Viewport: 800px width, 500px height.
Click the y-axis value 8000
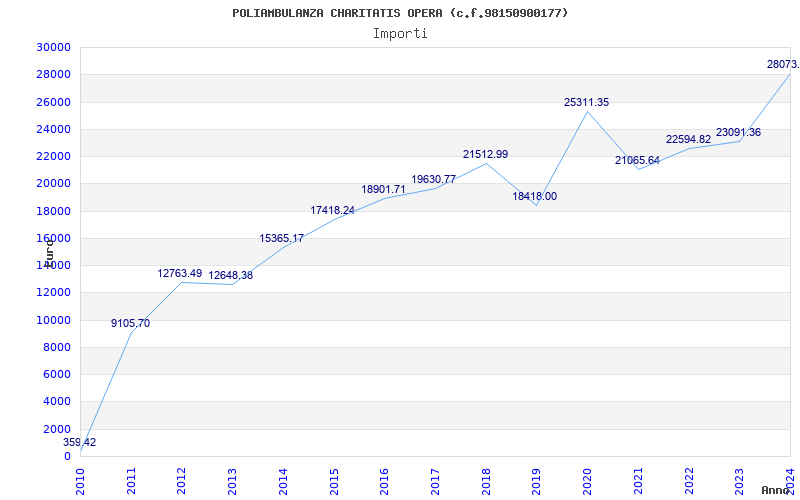[57, 347]
